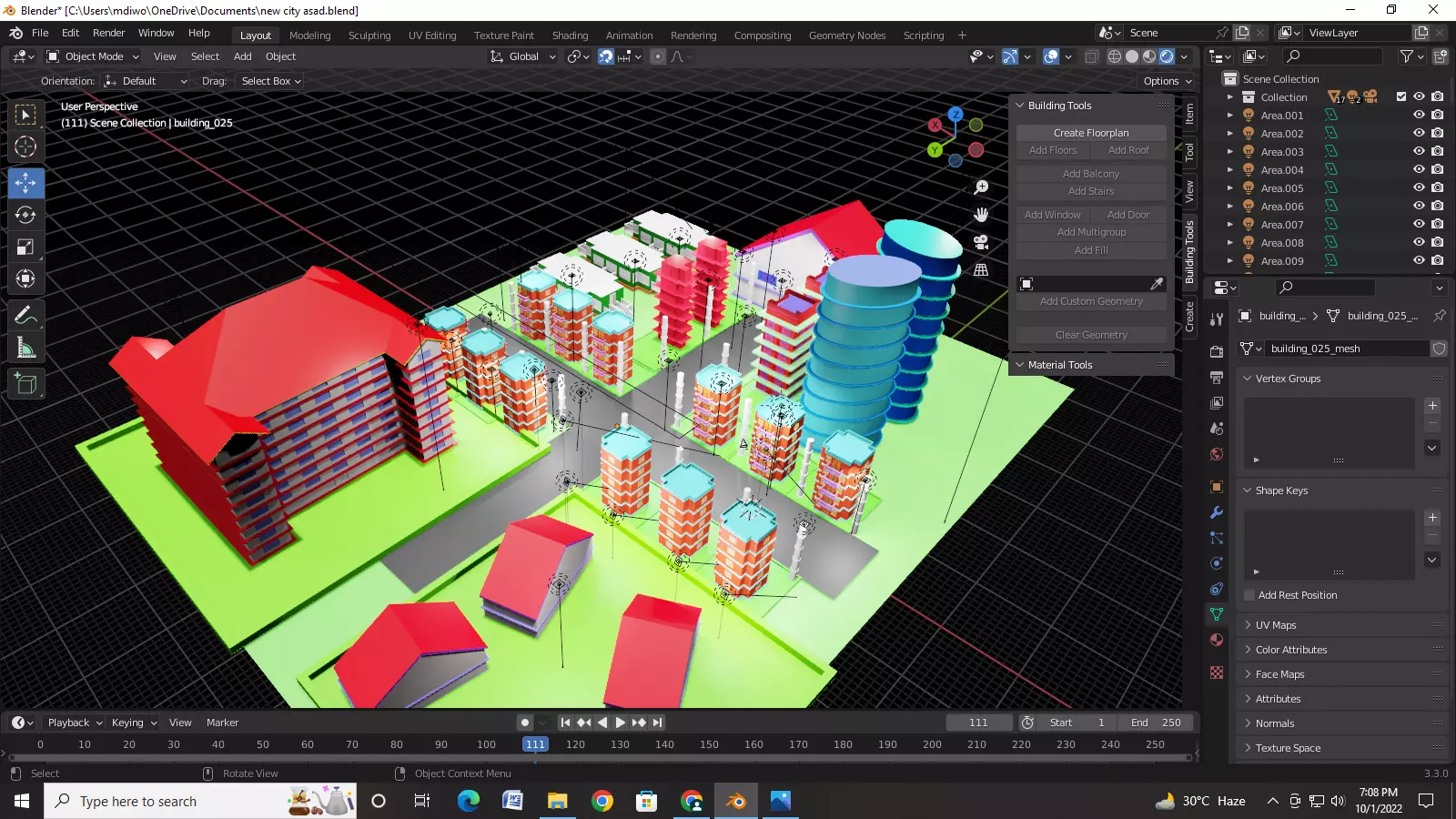This screenshot has height=819, width=1456.
Task: Hide Area.004 in viewport via eye icon
Action: [x=1419, y=170]
